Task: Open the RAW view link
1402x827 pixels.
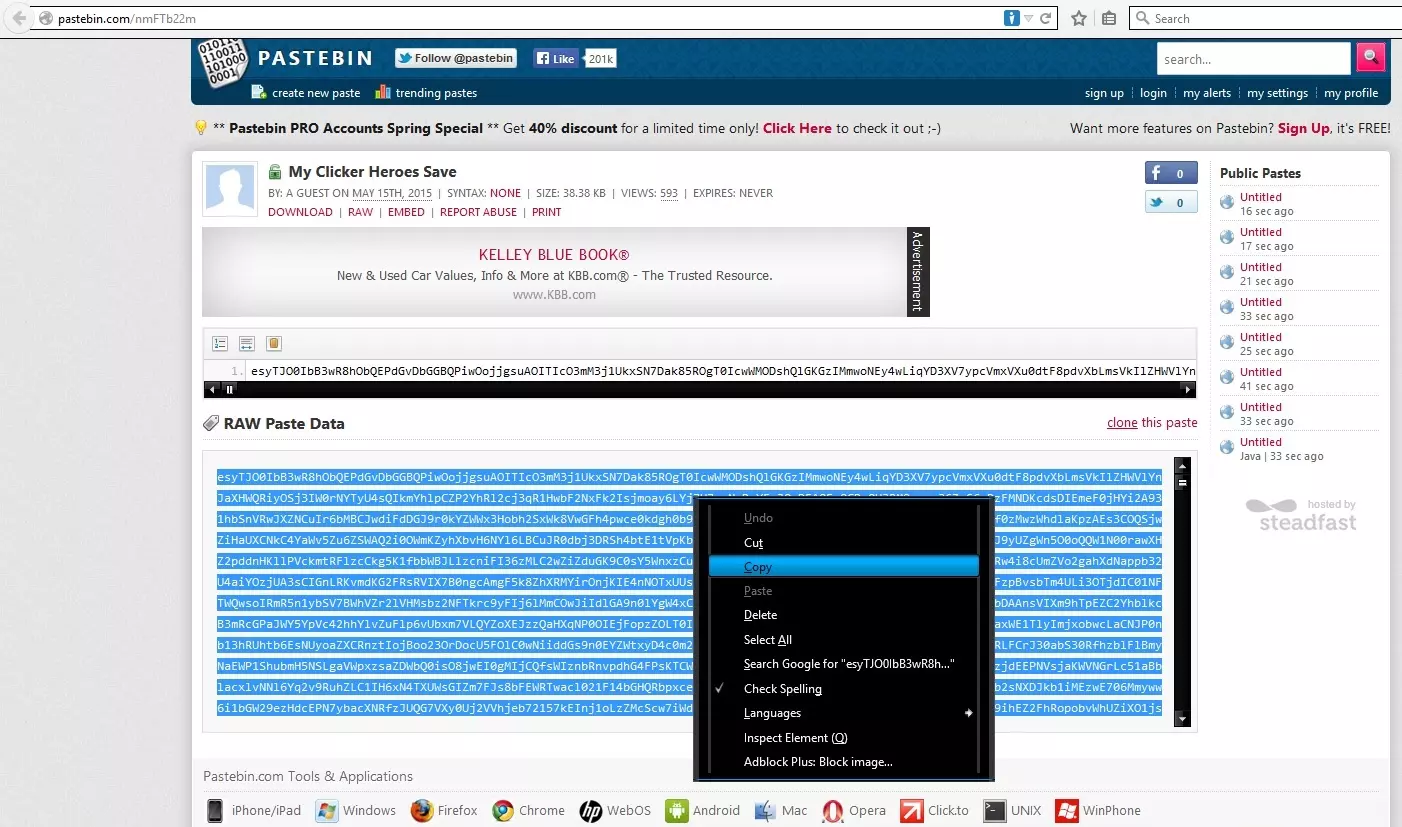Action: pyautogui.click(x=360, y=212)
